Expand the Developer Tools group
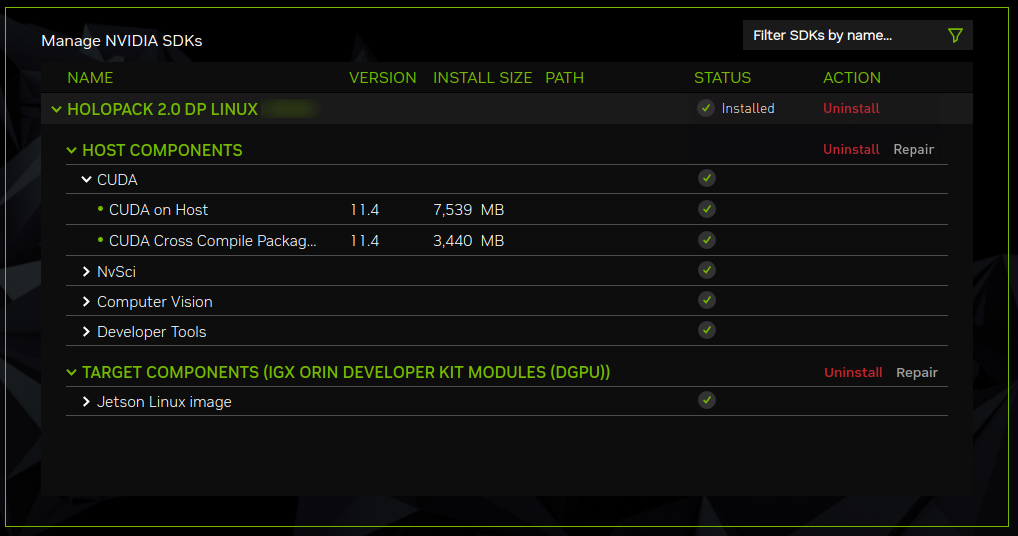This screenshot has width=1018, height=536. point(86,332)
